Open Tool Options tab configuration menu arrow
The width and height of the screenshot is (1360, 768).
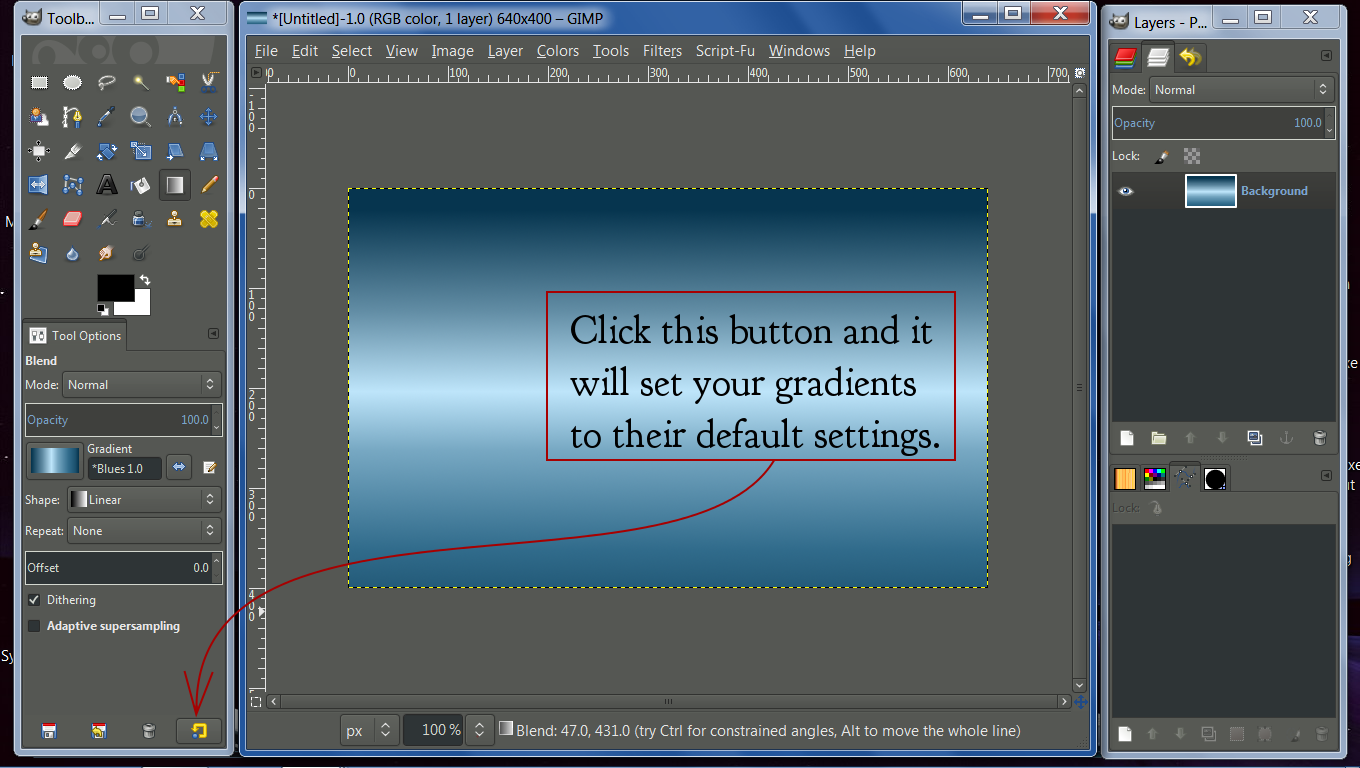pyautogui.click(x=213, y=334)
